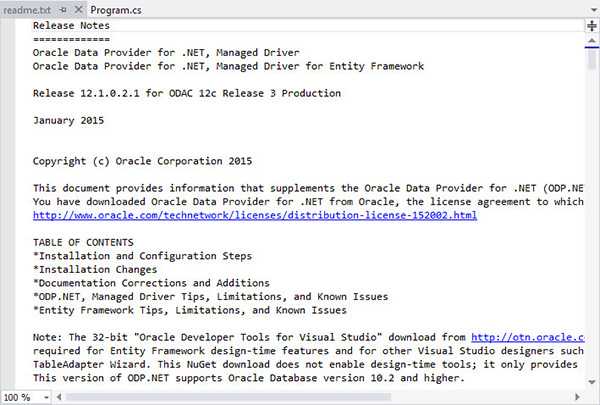Image resolution: width=600 pixels, height=405 pixels.
Task: Click the horizontal scrollbar right arrow
Action: point(577,397)
